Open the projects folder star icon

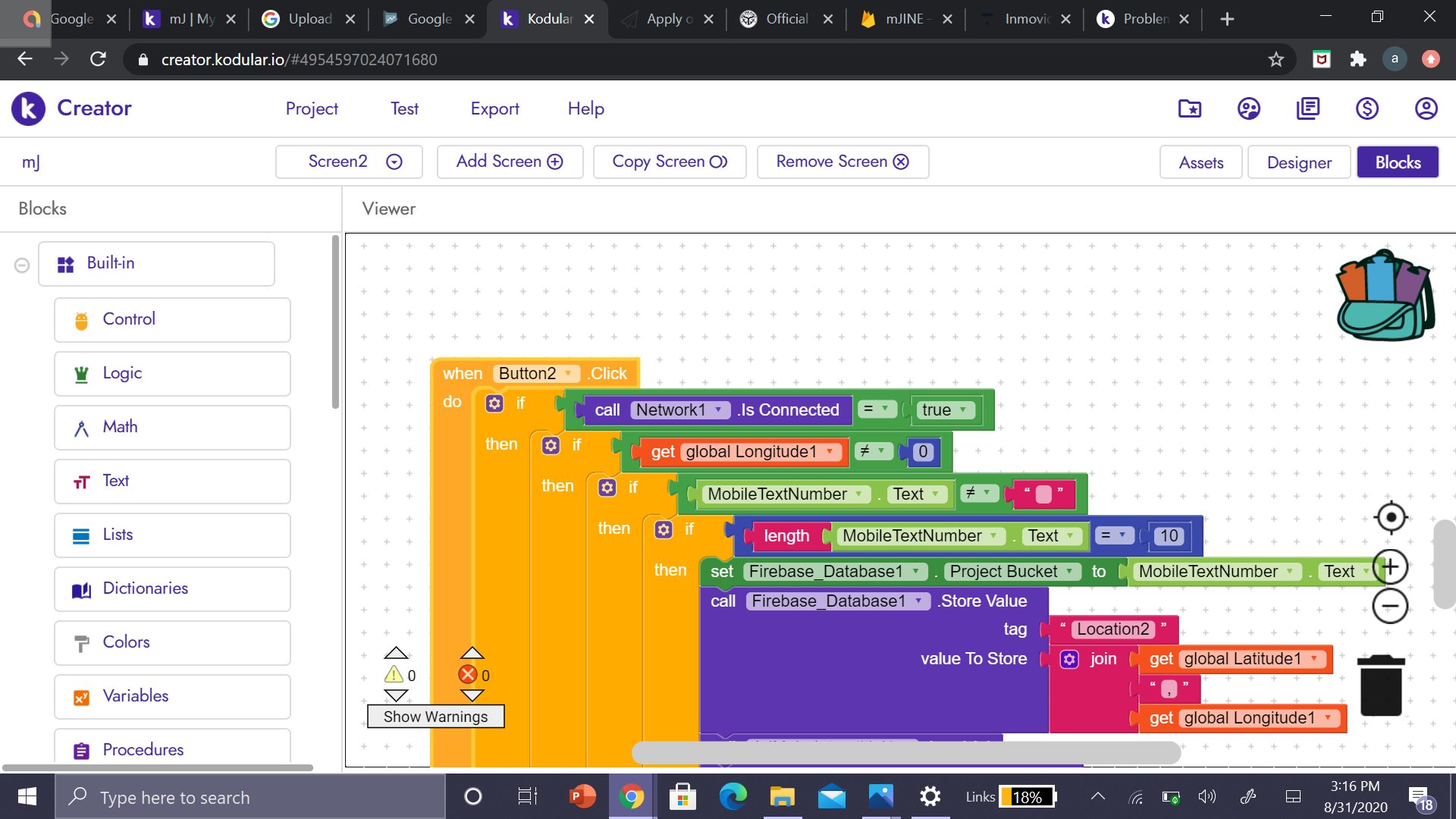[1190, 108]
